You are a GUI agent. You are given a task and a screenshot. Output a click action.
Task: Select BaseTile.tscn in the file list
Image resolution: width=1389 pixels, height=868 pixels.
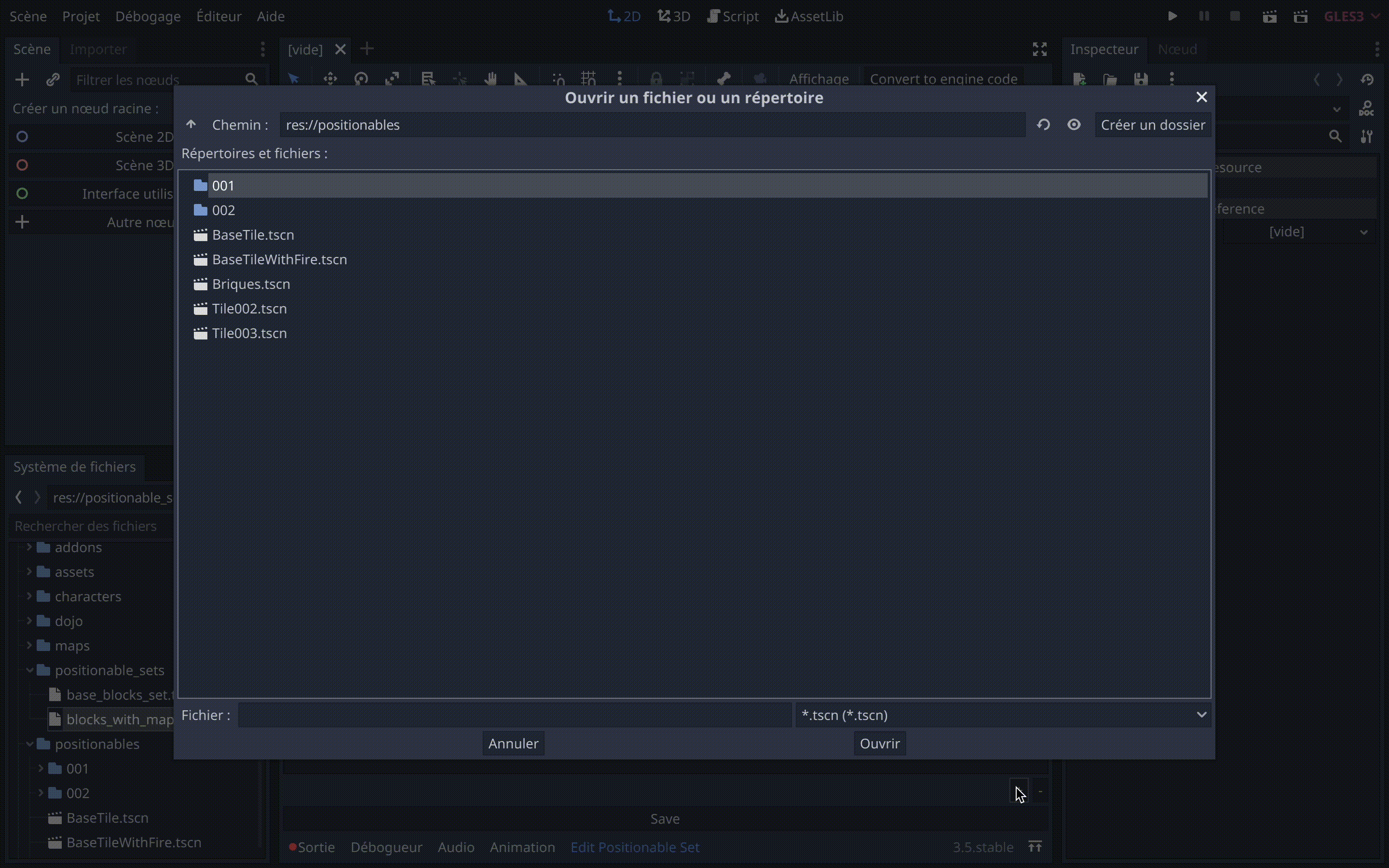point(700,235)
